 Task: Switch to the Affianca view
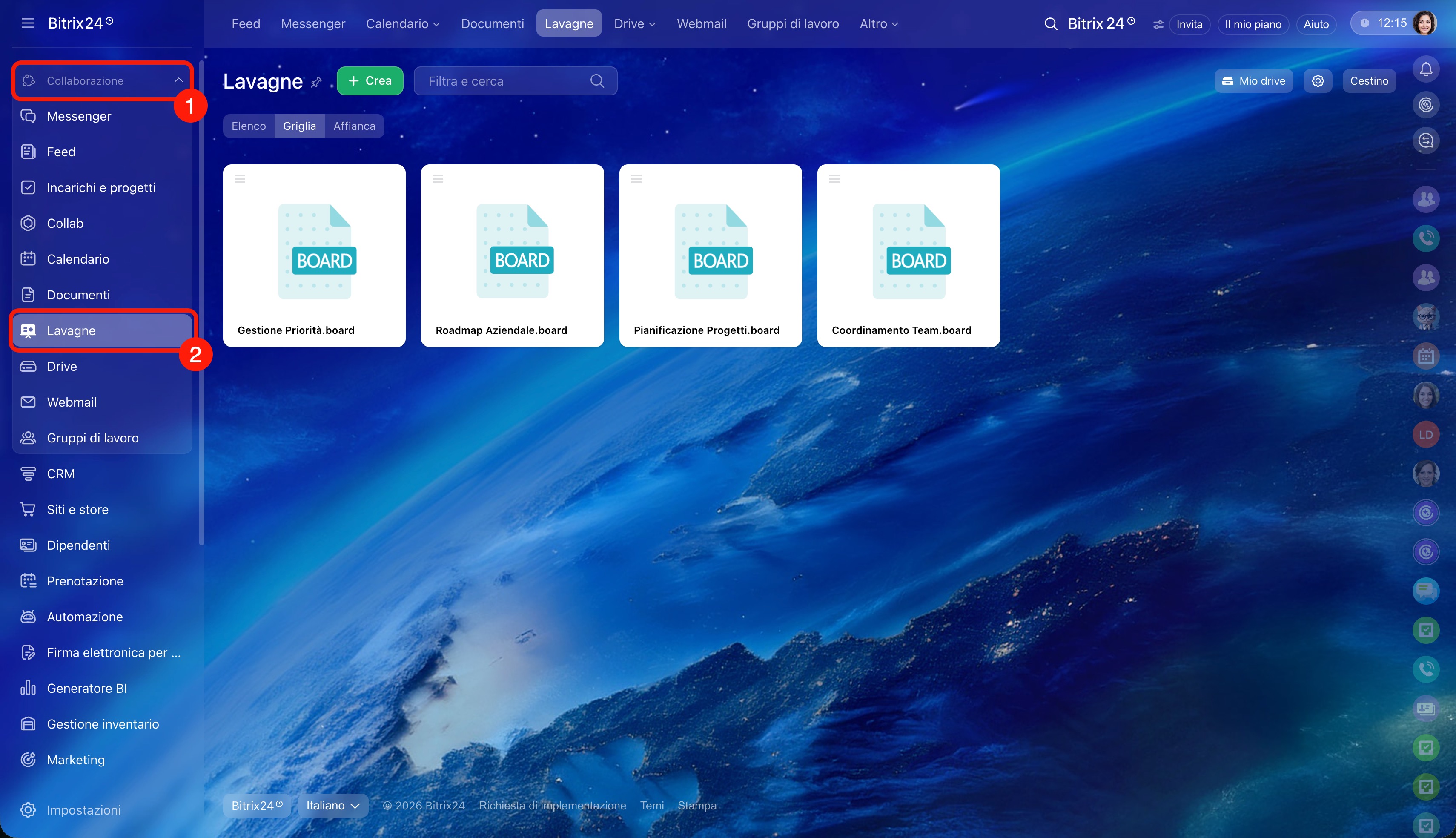click(354, 126)
